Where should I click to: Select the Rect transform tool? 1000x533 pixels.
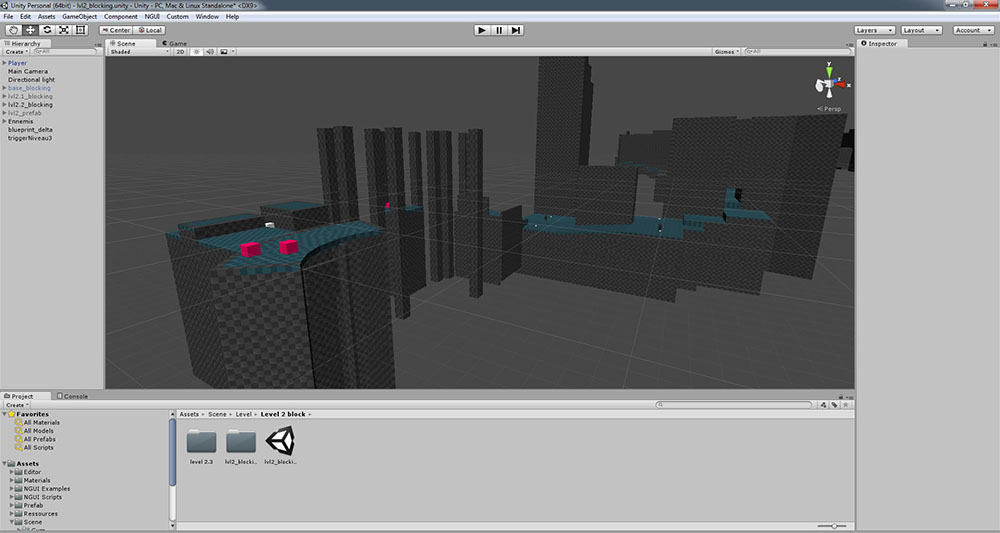click(x=81, y=30)
